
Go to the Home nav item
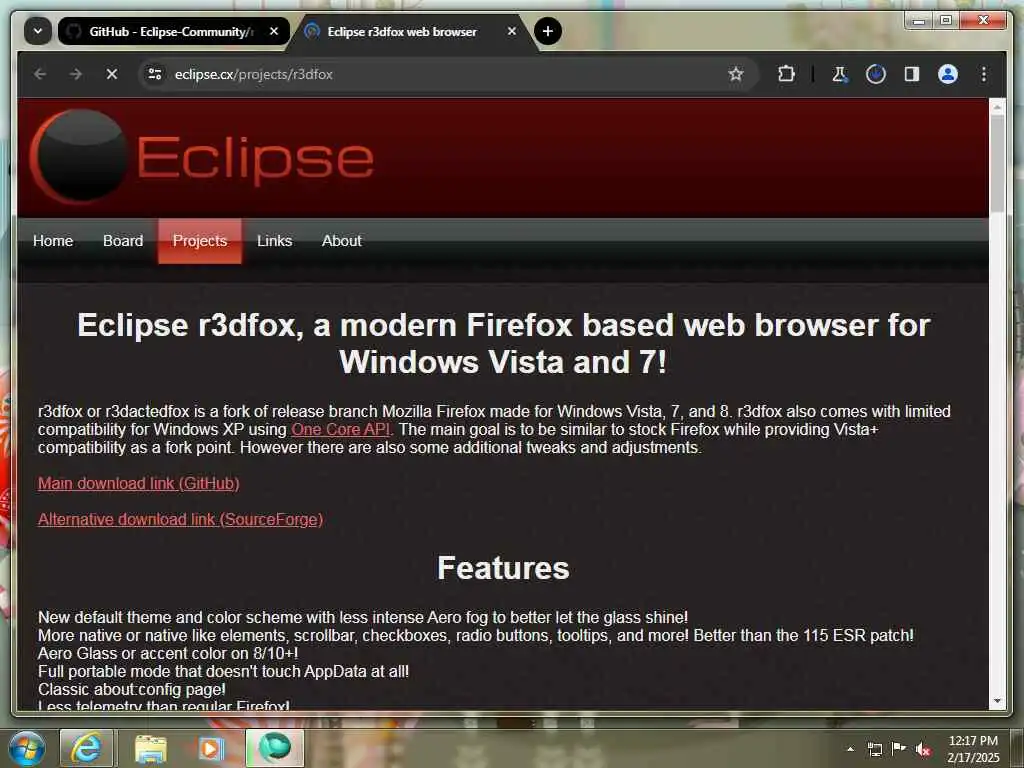pos(53,241)
